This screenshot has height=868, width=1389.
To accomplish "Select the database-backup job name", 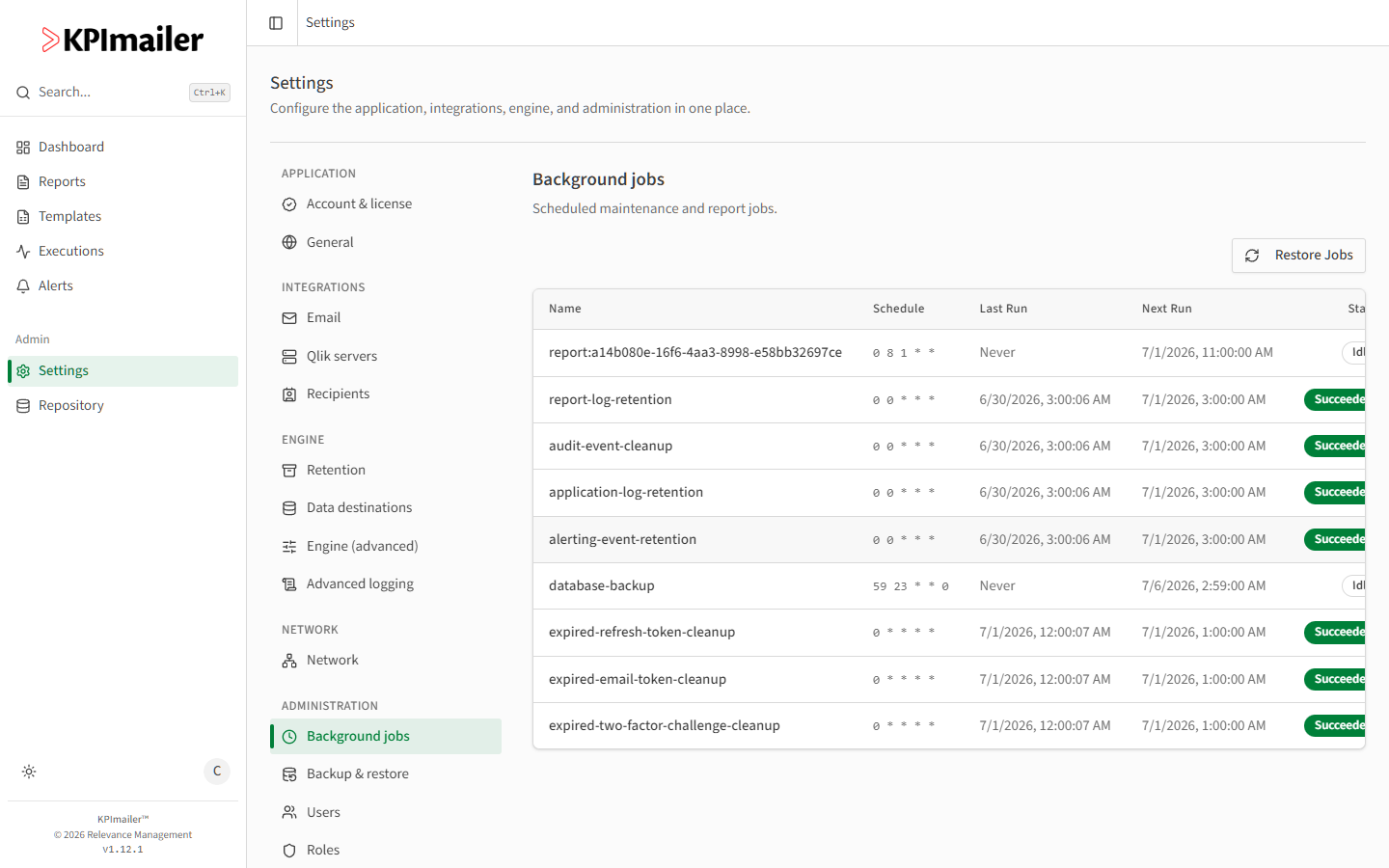I will tap(602, 586).
